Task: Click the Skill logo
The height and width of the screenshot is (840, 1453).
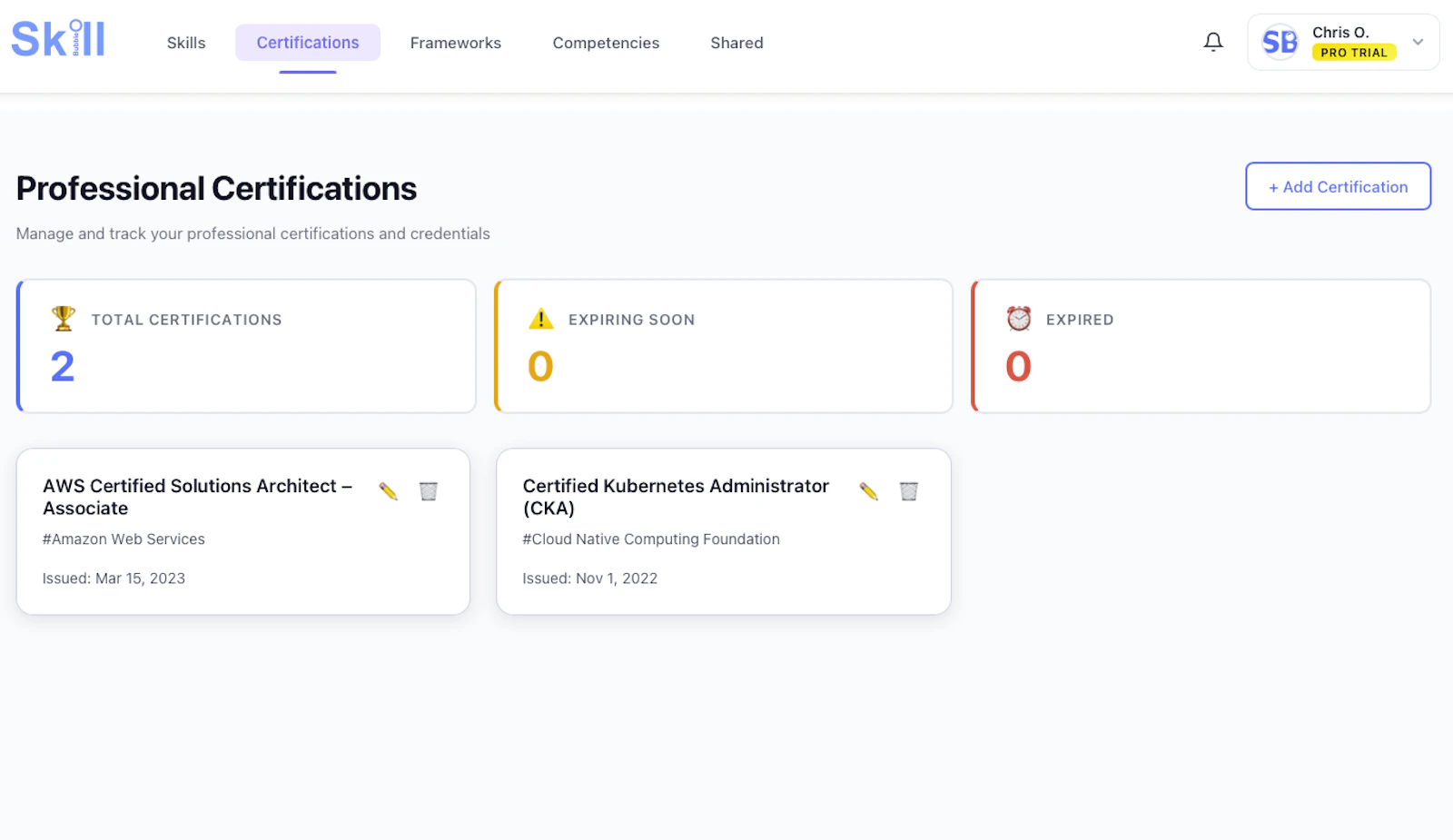Action: (58, 39)
